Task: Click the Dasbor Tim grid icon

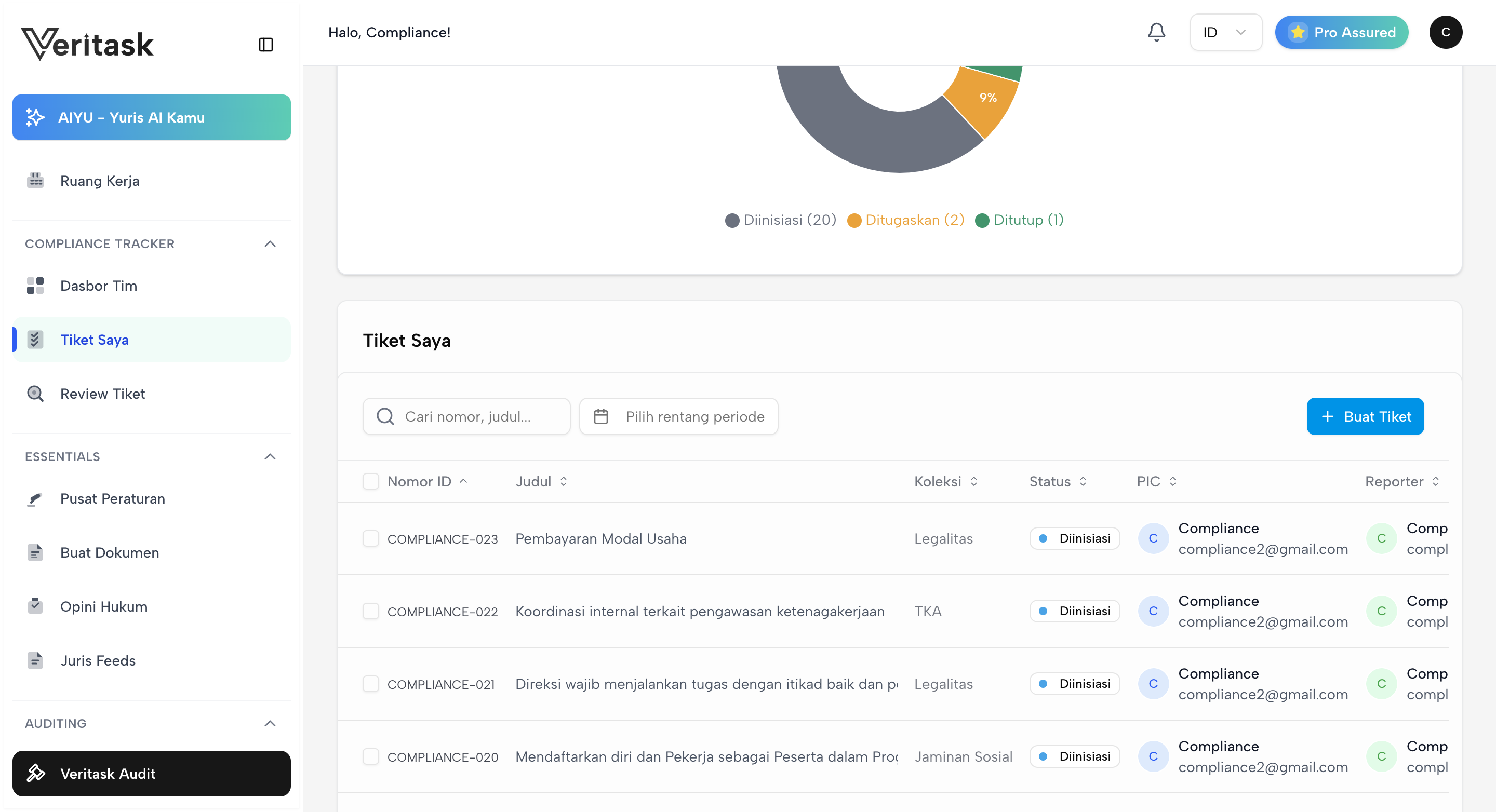Action: click(x=35, y=286)
